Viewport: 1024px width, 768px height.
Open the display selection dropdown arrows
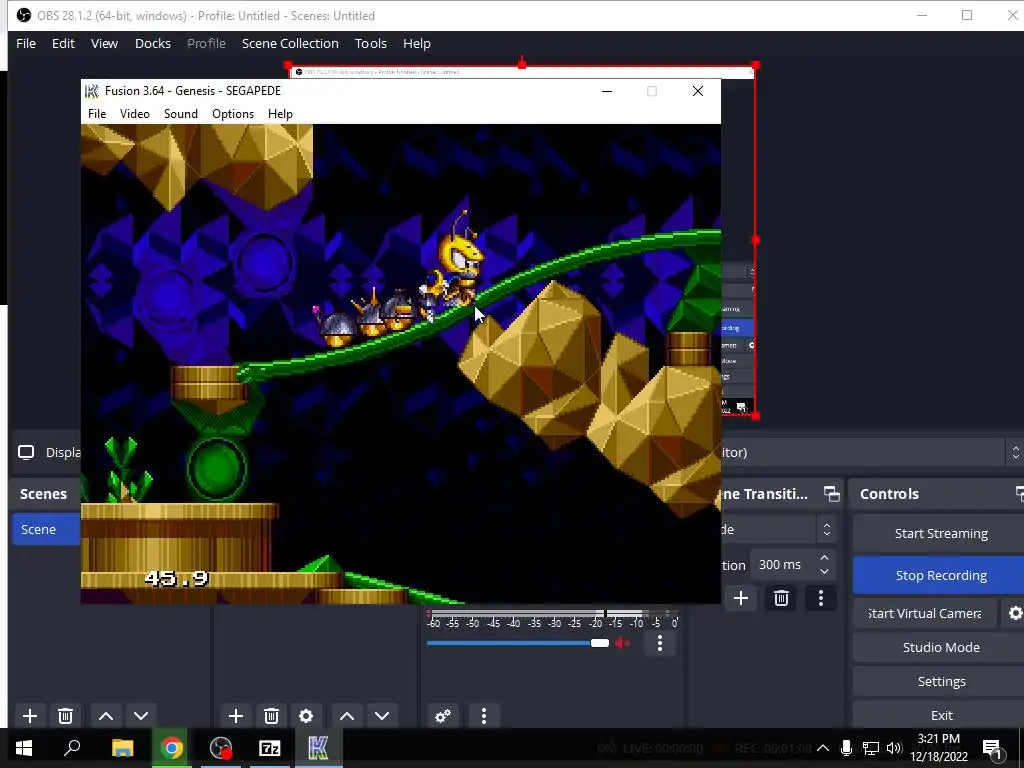point(1015,452)
